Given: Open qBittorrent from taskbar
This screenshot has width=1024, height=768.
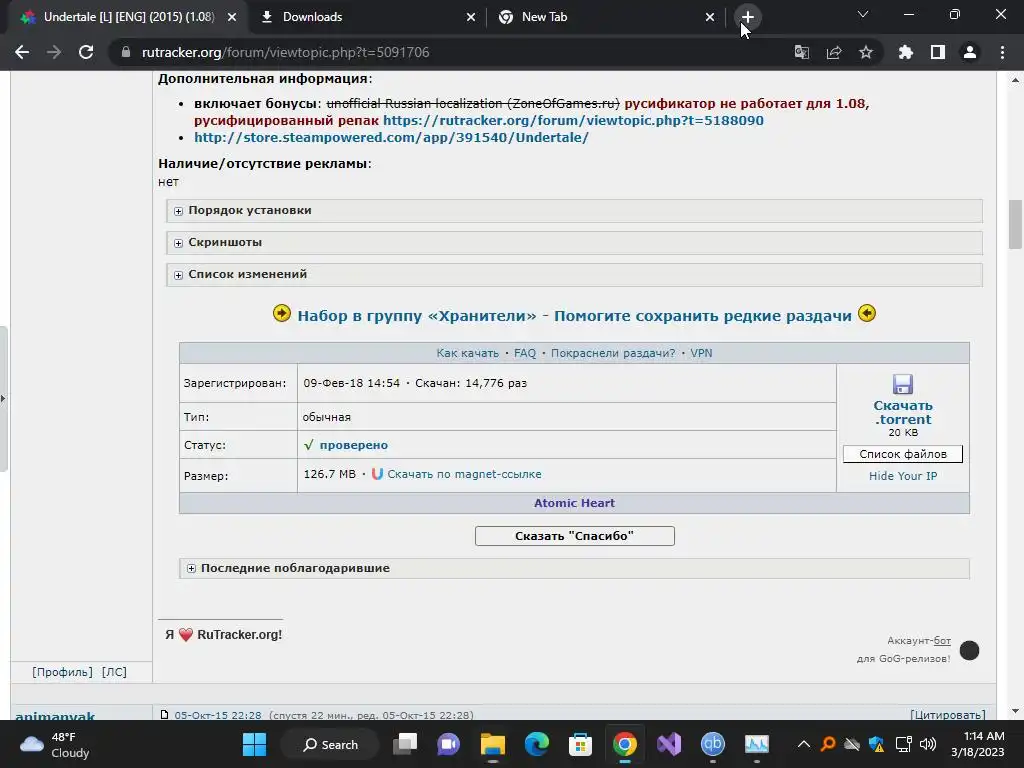Looking at the screenshot, I should pos(712,744).
